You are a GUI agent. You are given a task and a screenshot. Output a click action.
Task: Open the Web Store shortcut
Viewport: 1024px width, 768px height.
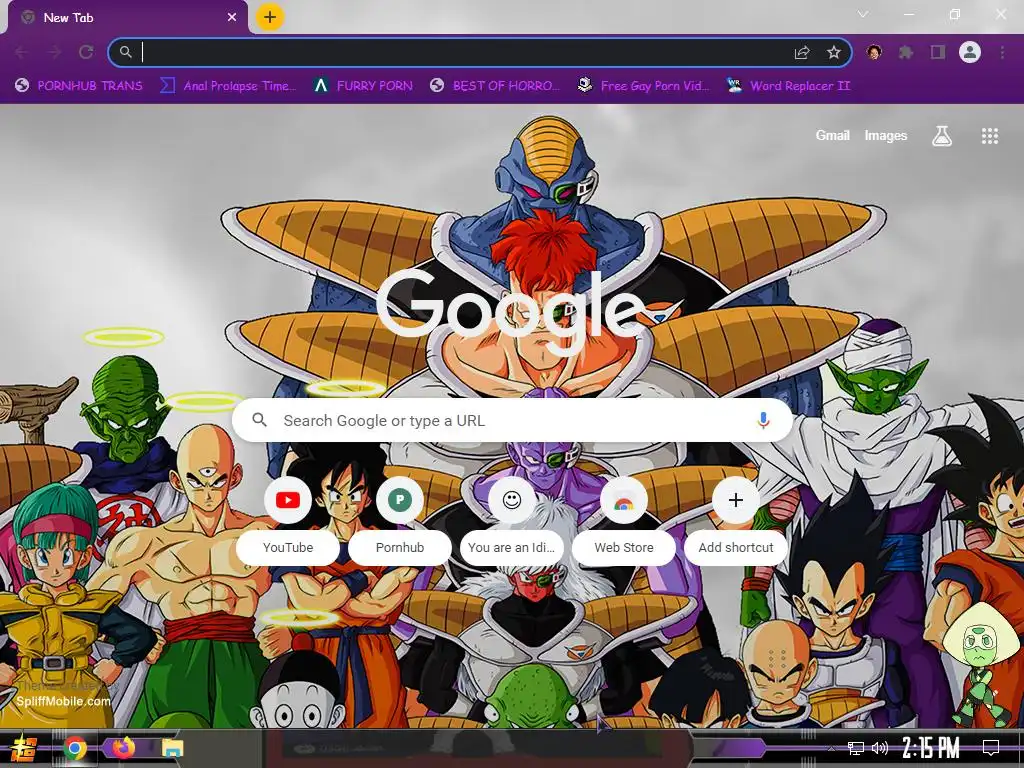(624, 519)
